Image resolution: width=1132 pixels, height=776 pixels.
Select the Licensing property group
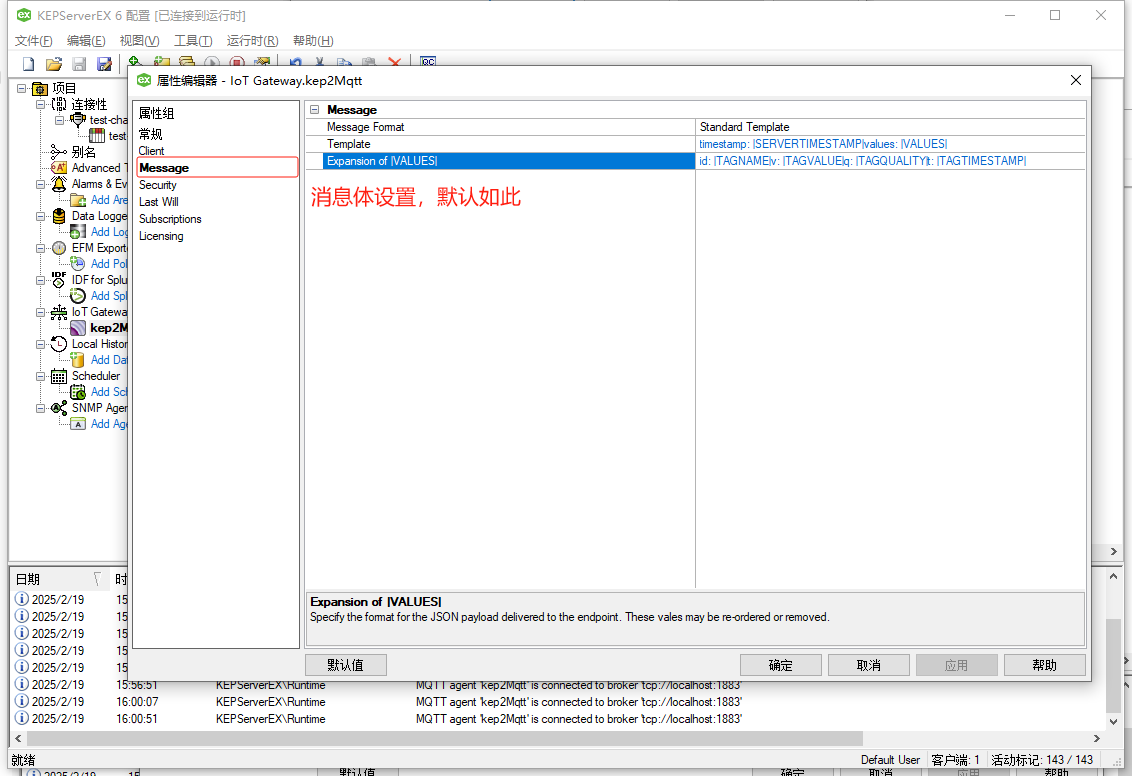tap(161, 236)
